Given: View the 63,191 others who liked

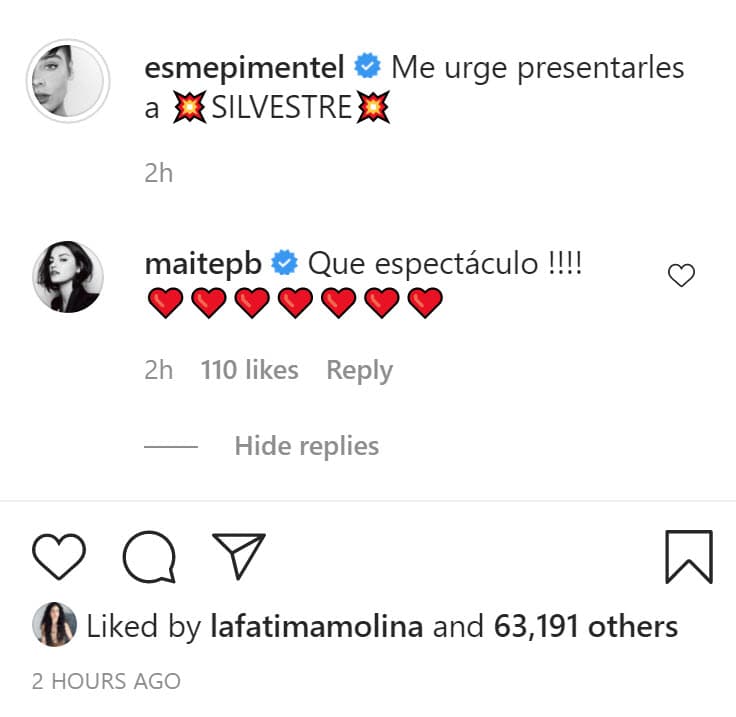Looking at the screenshot, I should click(x=586, y=627).
